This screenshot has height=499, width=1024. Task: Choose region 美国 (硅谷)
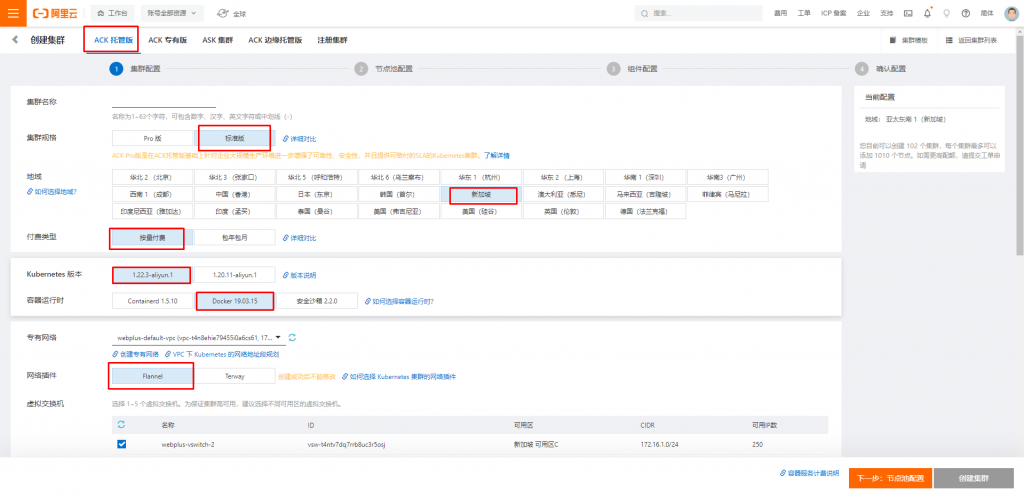pyautogui.click(x=481, y=212)
